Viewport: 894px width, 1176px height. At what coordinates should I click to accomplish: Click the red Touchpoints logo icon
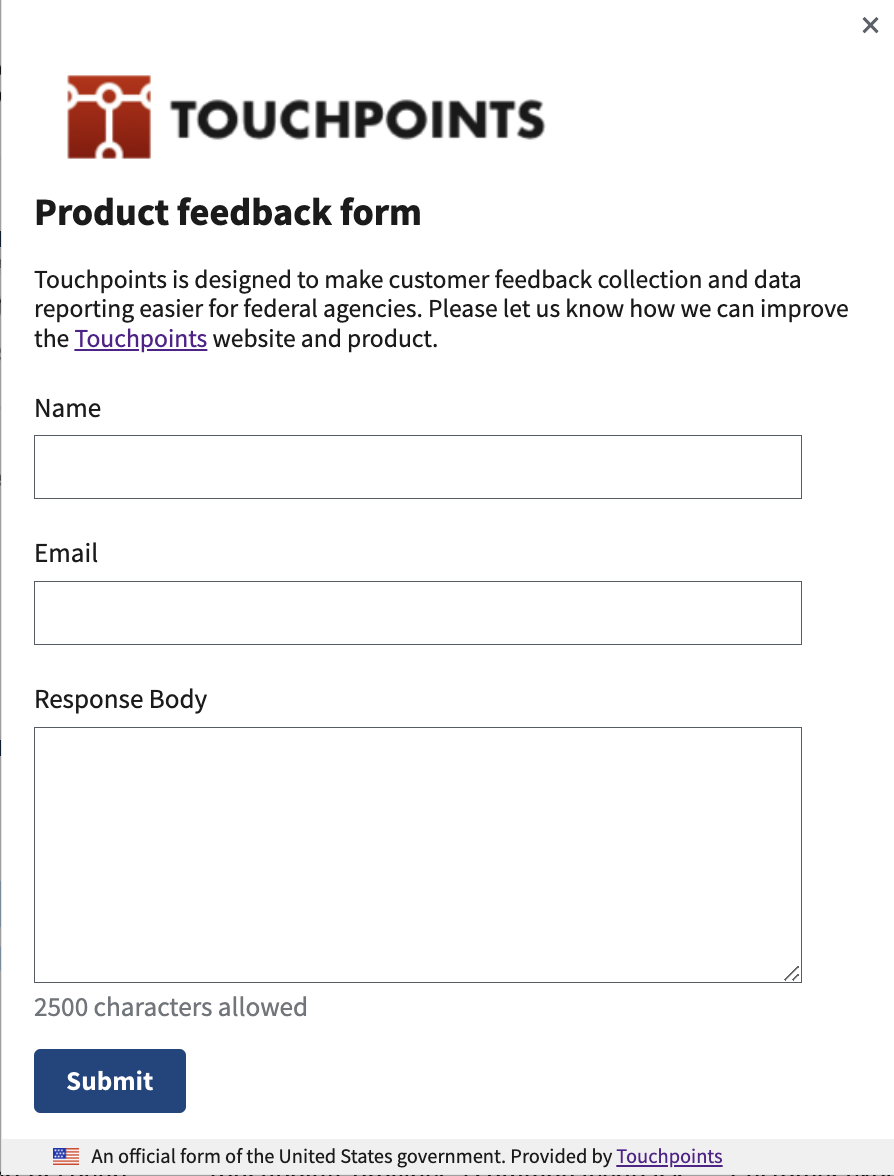pyautogui.click(x=109, y=117)
